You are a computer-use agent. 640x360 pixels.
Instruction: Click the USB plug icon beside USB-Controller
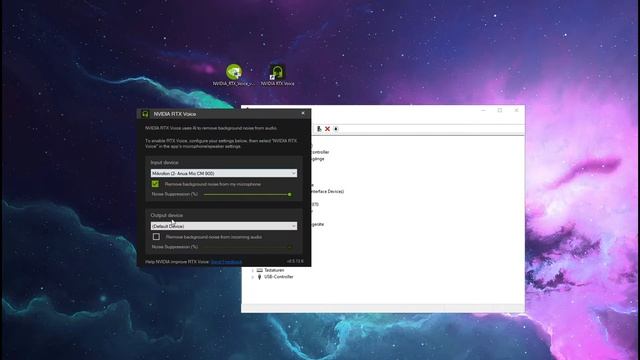coord(260,277)
